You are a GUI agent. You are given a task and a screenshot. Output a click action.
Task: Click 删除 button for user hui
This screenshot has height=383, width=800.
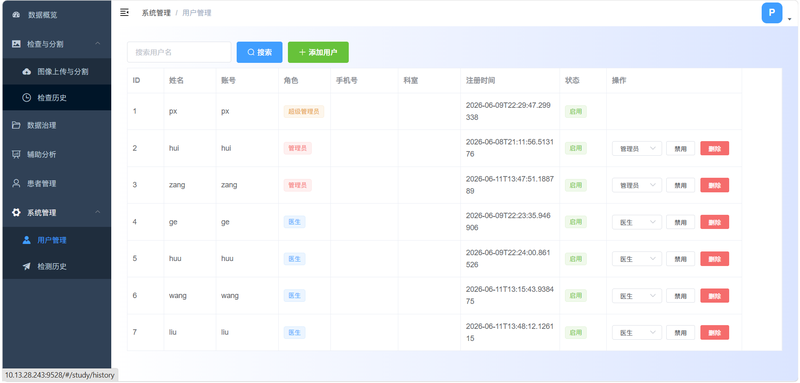tap(714, 148)
